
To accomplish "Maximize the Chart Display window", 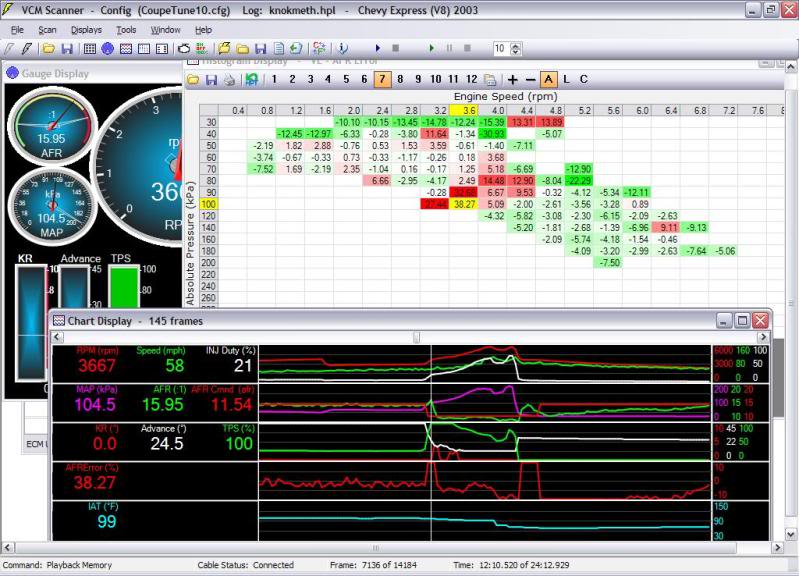I will pyautogui.click(x=742, y=320).
